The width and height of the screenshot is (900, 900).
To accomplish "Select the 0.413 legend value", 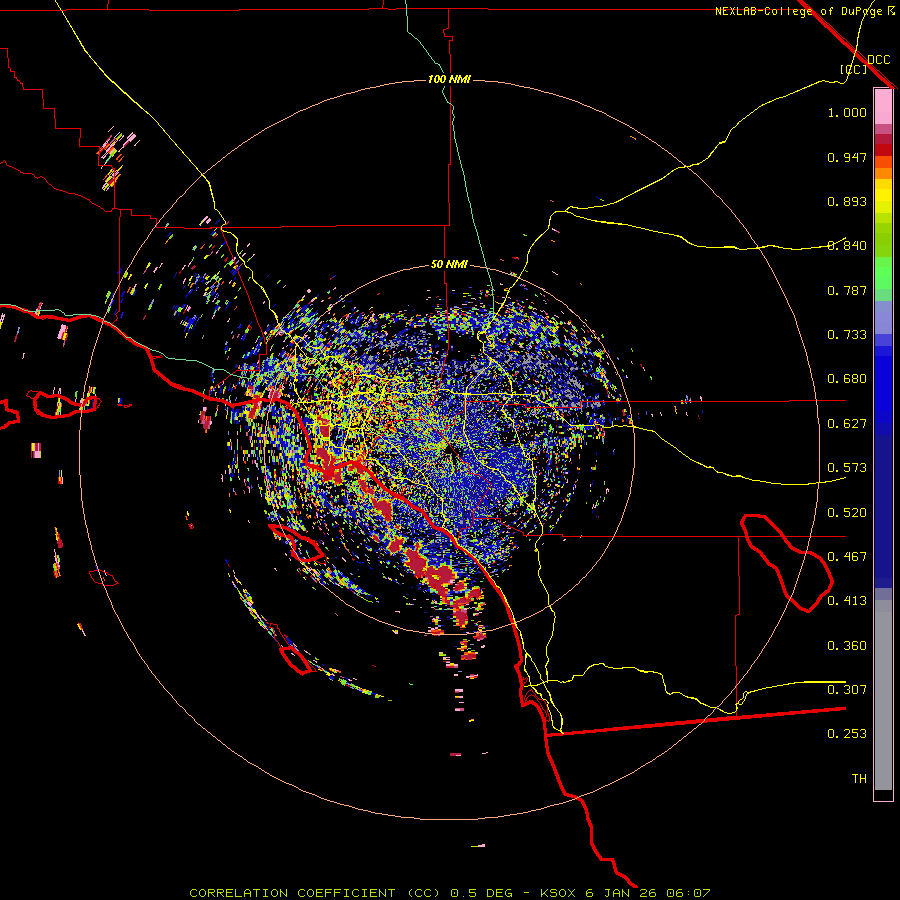I will coord(847,601).
